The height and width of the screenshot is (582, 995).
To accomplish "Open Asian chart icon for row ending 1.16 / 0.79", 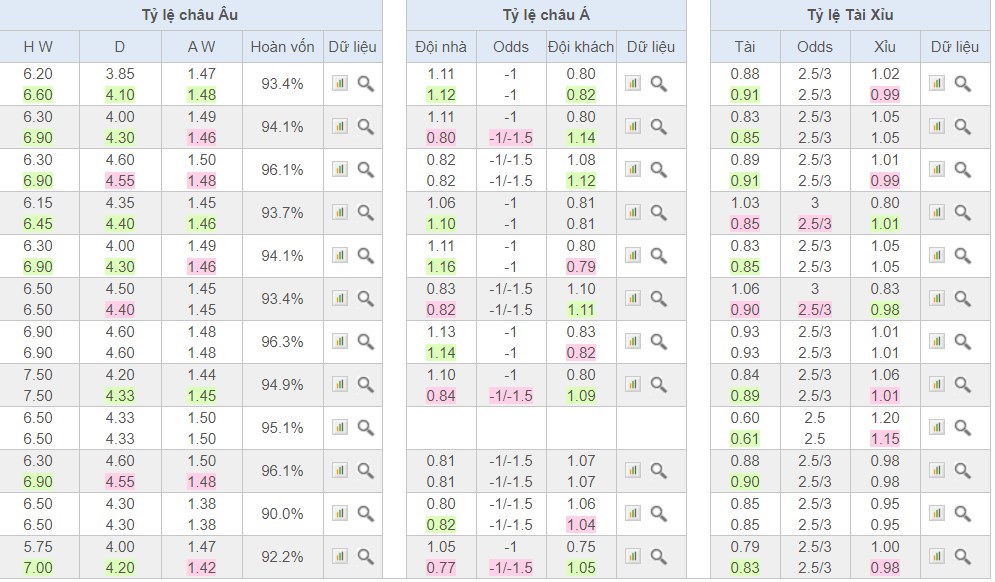I will point(633,255).
